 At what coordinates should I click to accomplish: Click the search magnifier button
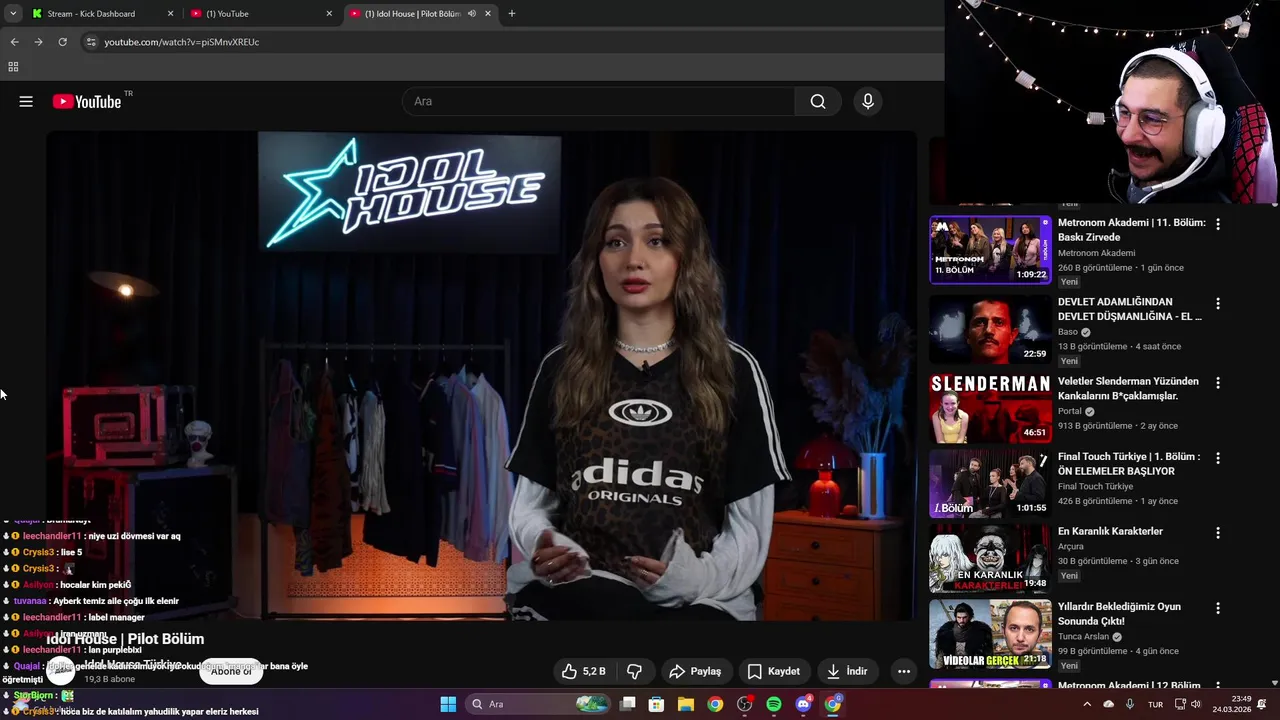(818, 101)
